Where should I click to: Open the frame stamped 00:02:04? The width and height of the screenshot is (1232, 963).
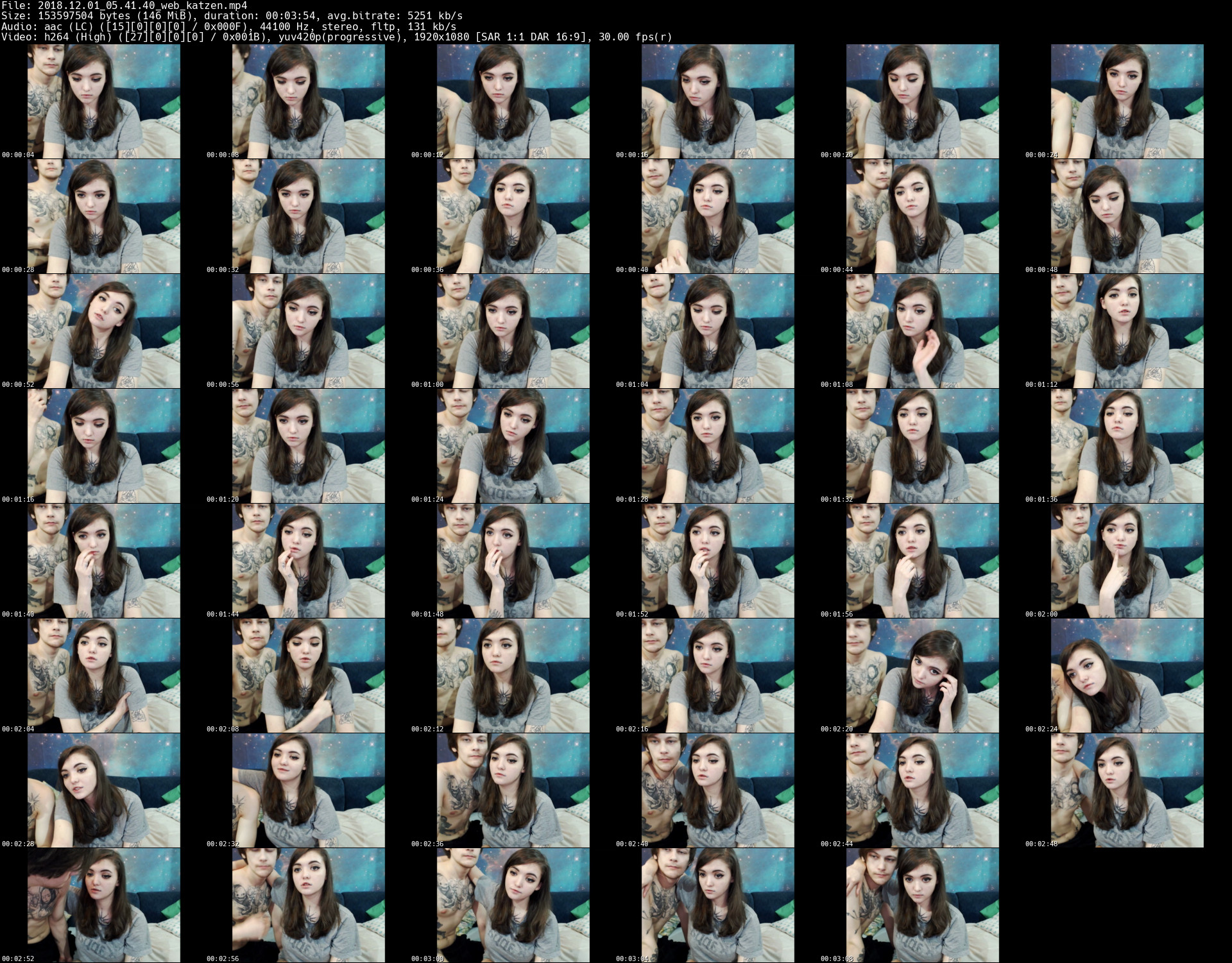[103, 676]
